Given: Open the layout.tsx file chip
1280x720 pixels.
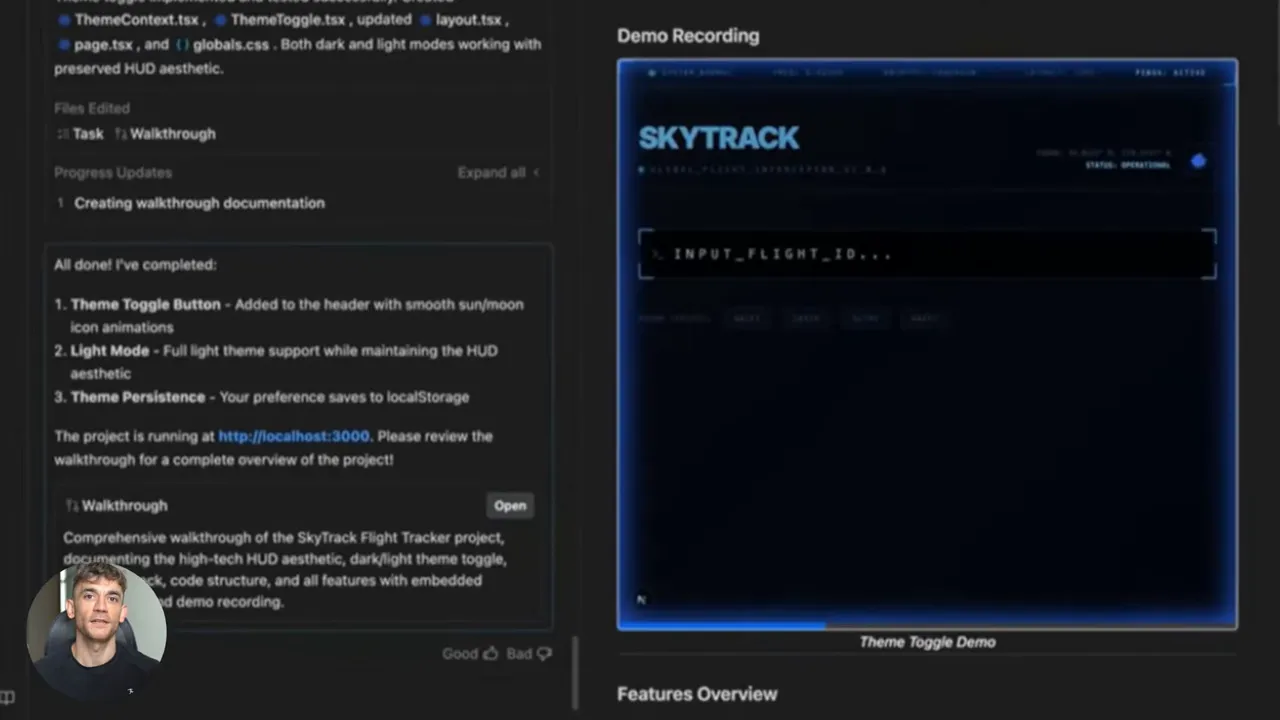Looking at the screenshot, I should 461,19.
